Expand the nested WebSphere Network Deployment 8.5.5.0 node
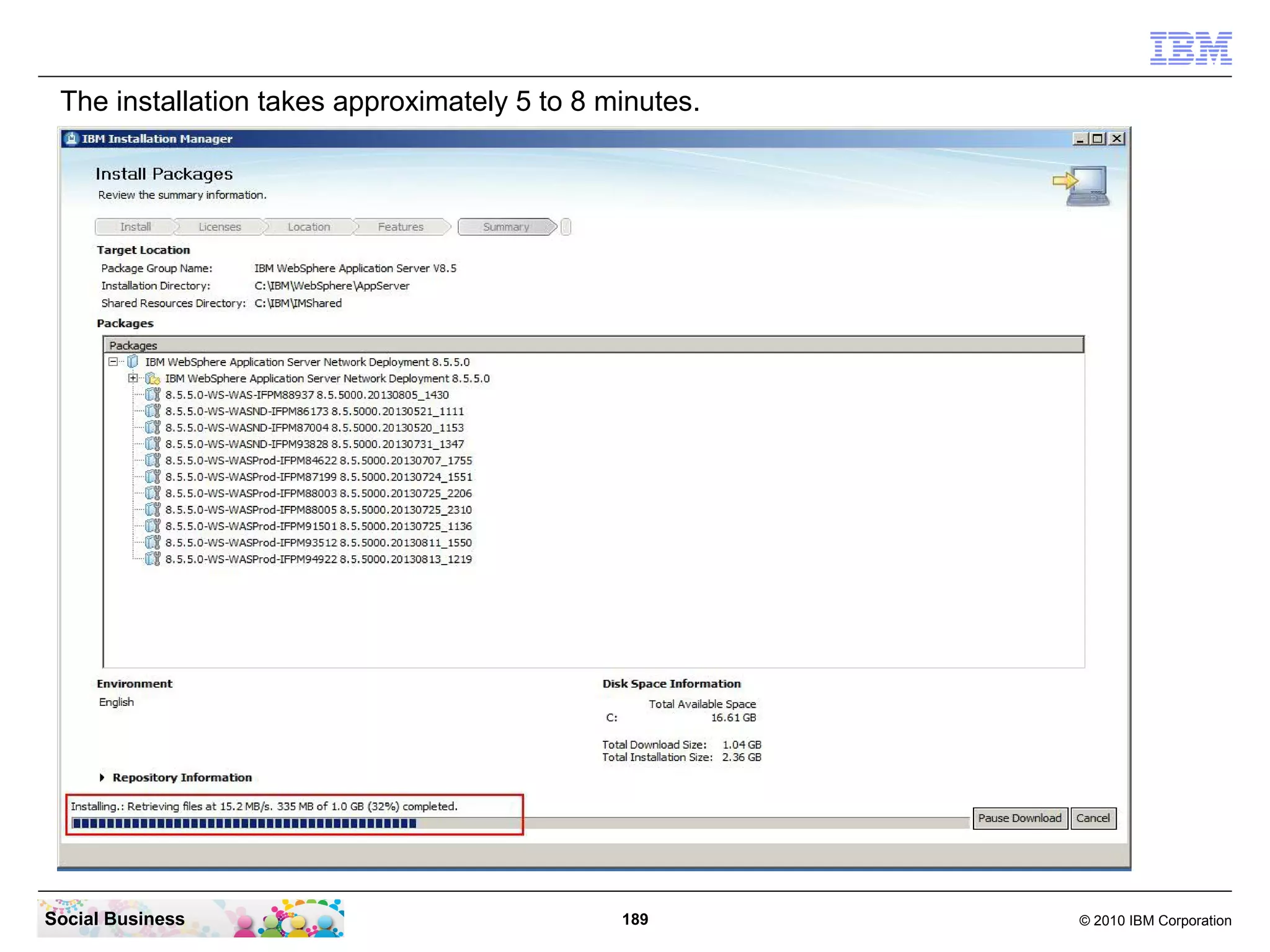 133,378
